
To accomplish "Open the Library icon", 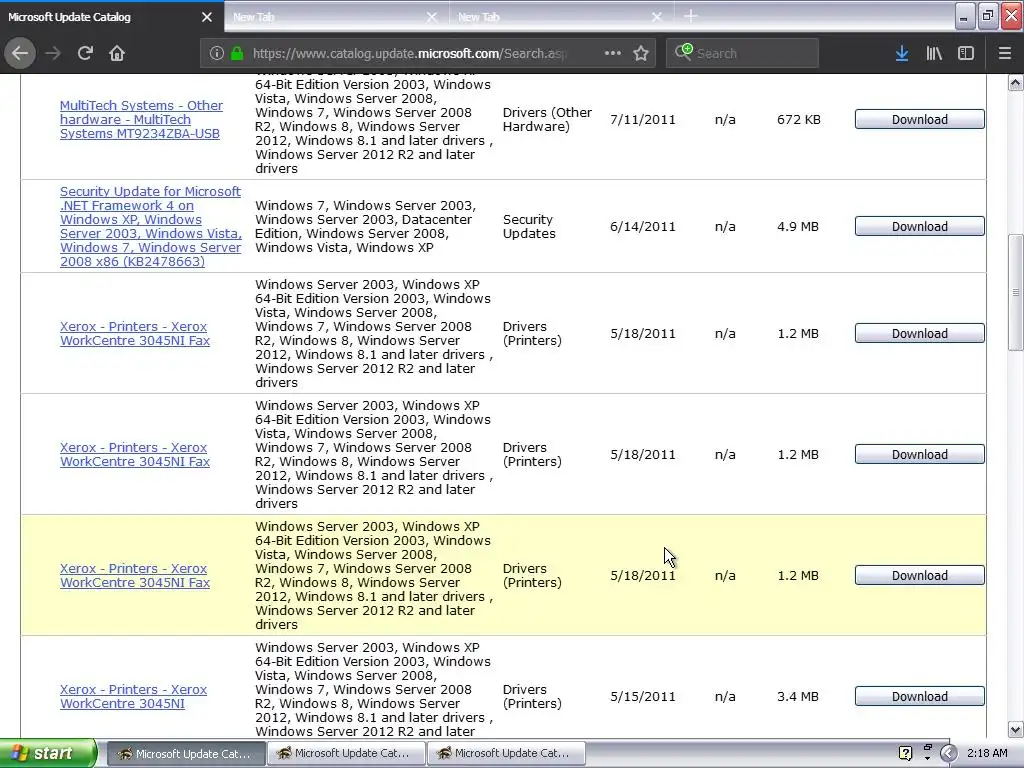I will (x=934, y=53).
